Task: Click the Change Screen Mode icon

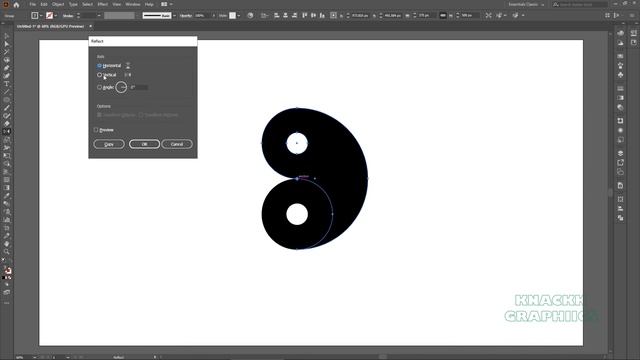Action: [7, 292]
